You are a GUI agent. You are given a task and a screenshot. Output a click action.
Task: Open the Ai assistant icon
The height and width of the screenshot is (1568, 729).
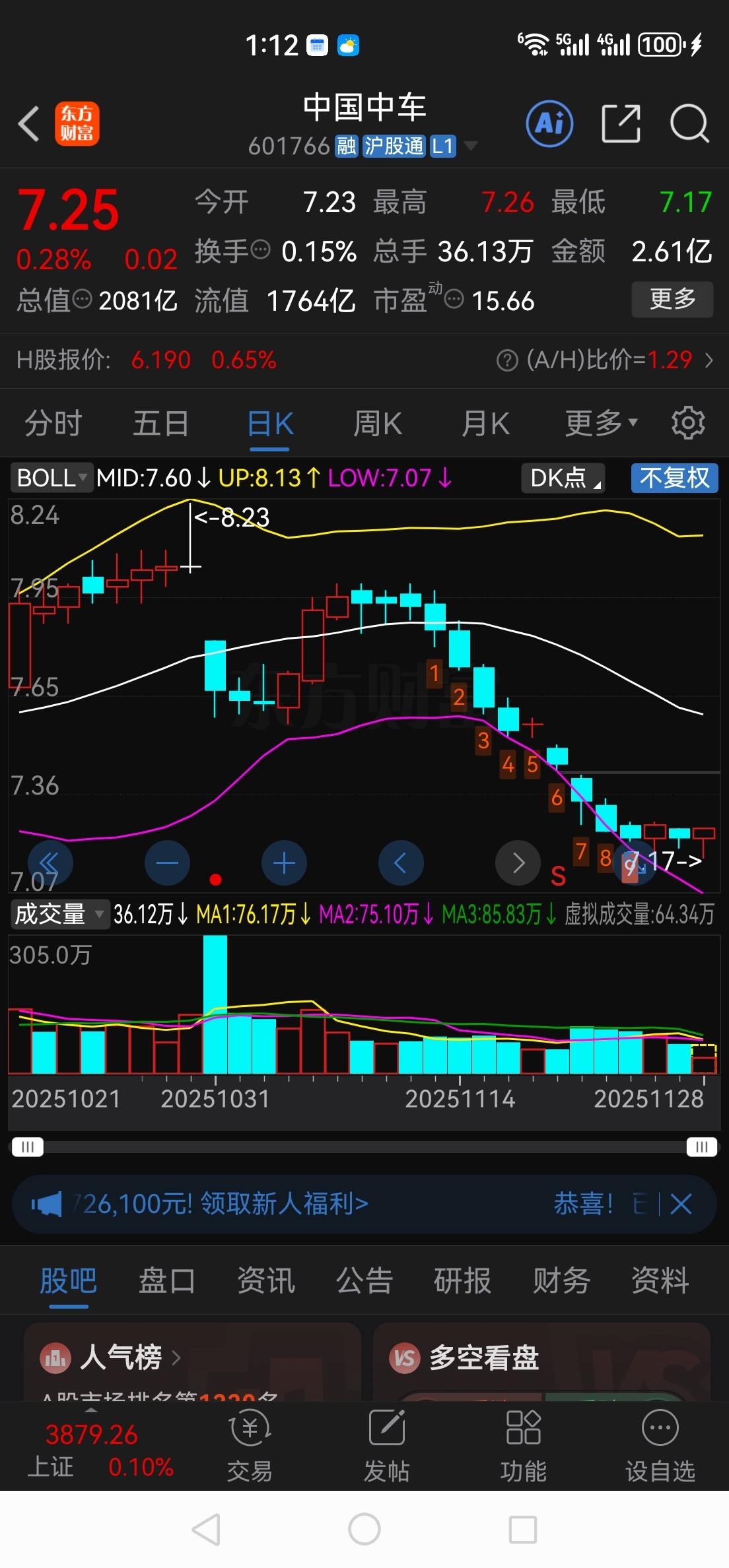[x=549, y=123]
